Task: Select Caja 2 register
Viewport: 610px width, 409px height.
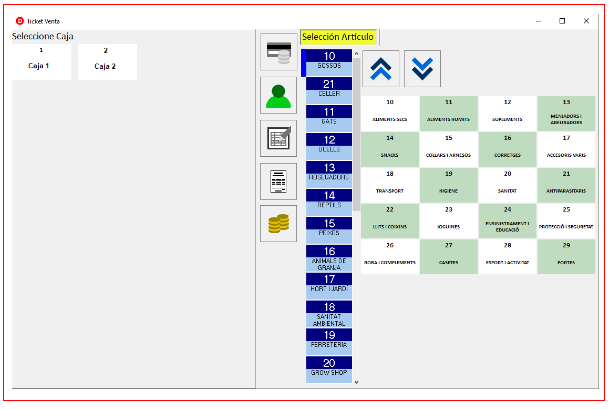Action: pyautogui.click(x=105, y=62)
